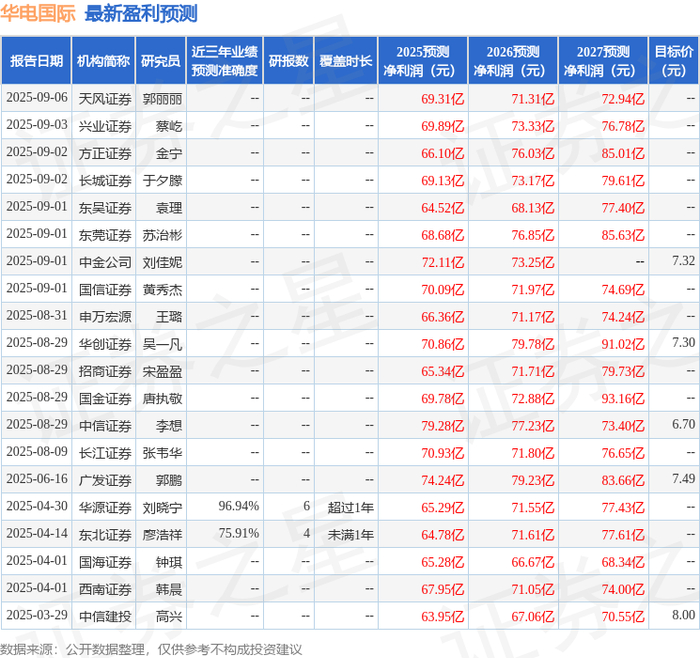
Task: Click the 国金证券 institution cell
Action: [x=105, y=399]
